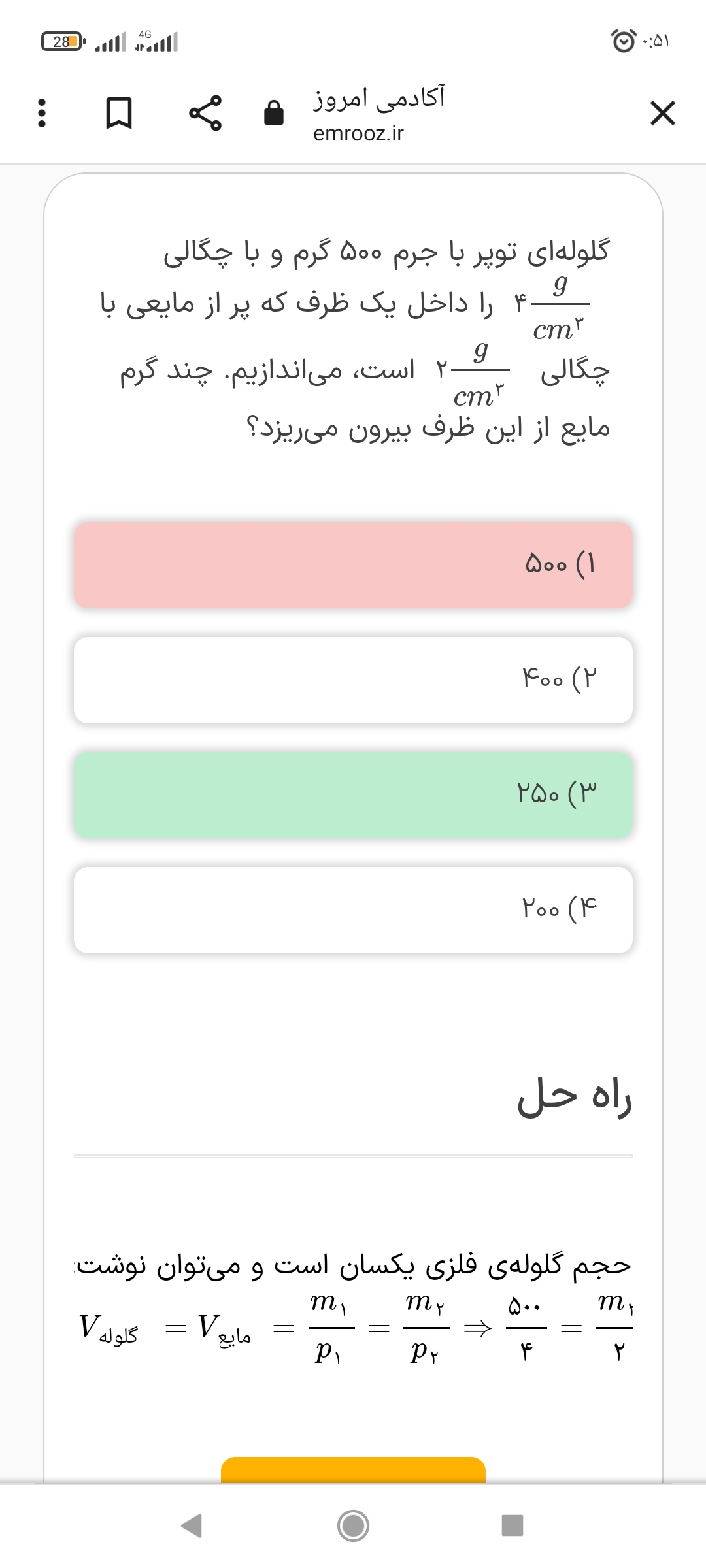Image resolution: width=706 pixels, height=1568 pixels.
Task: Tap the padlock site security icon
Action: pos(273,113)
